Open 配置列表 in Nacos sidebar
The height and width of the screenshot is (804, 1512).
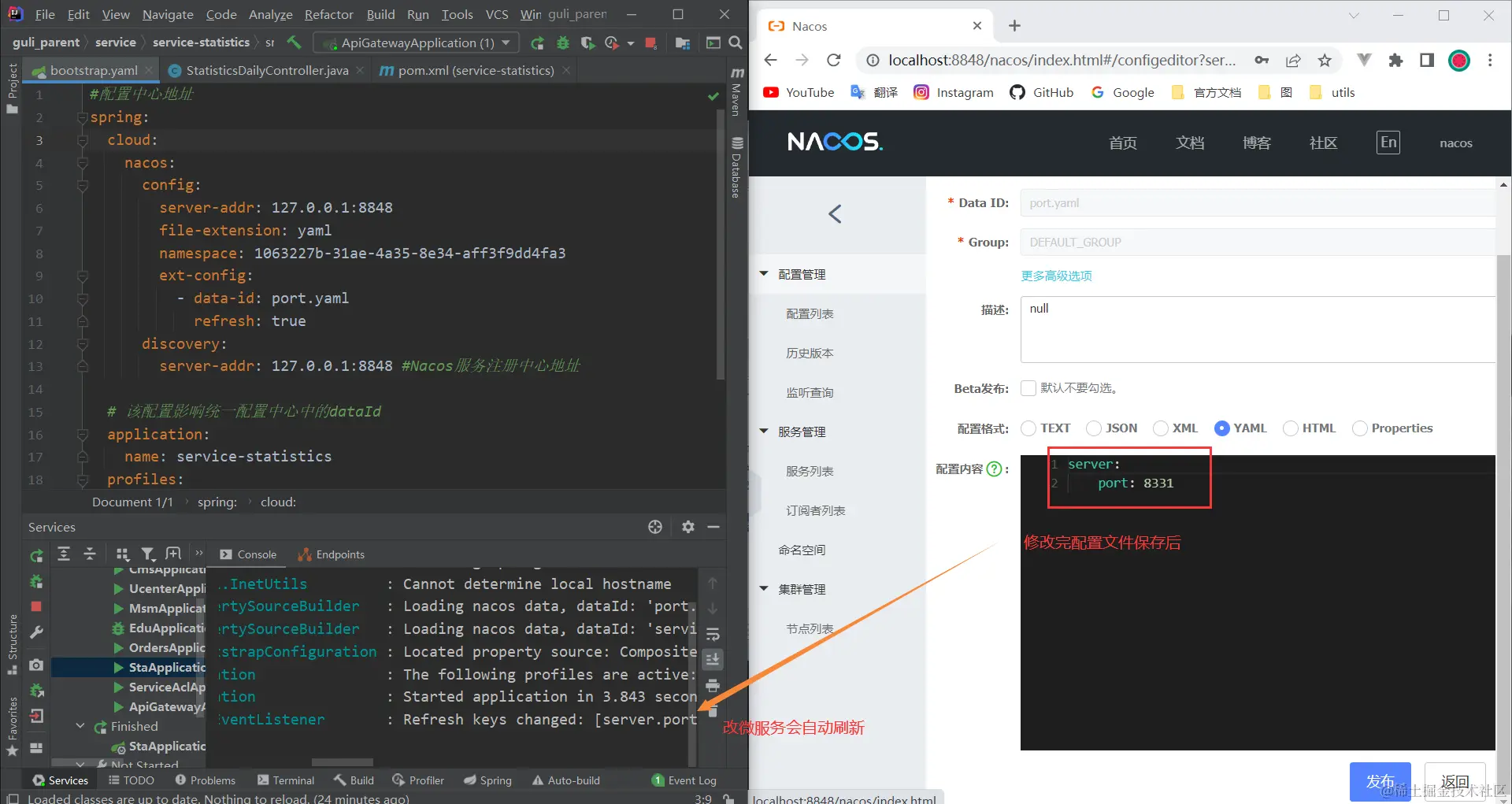point(810,313)
